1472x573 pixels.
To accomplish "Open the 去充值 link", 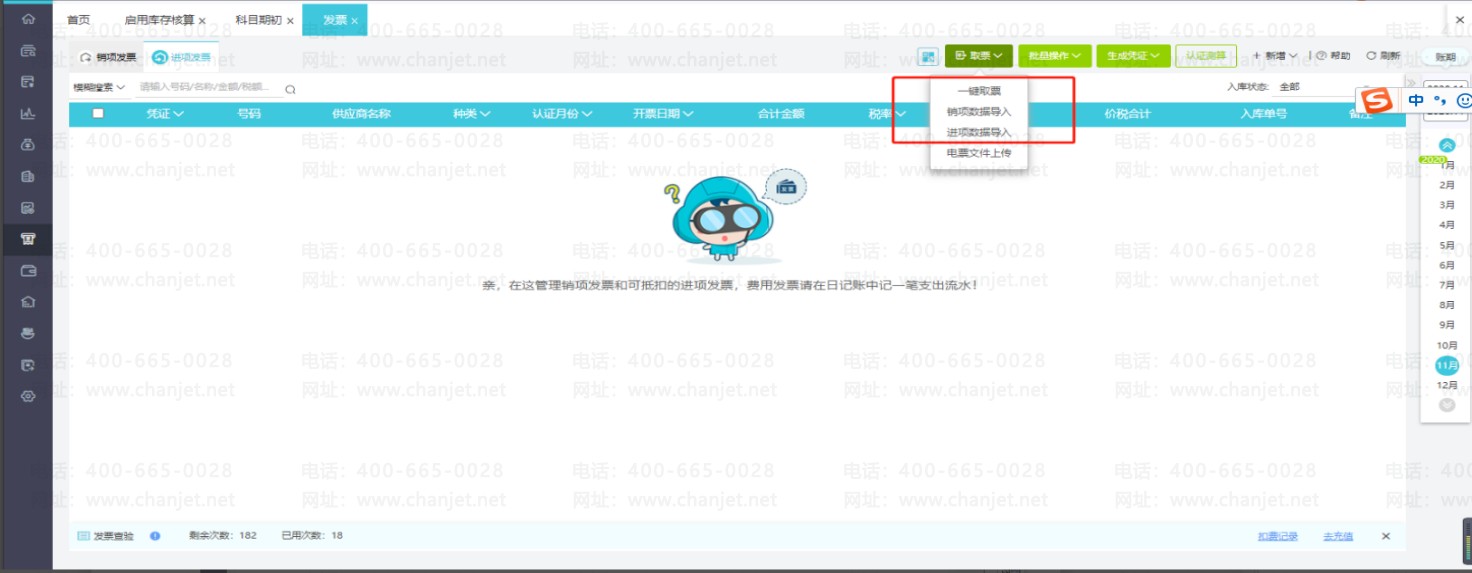I will pos(1338,537).
